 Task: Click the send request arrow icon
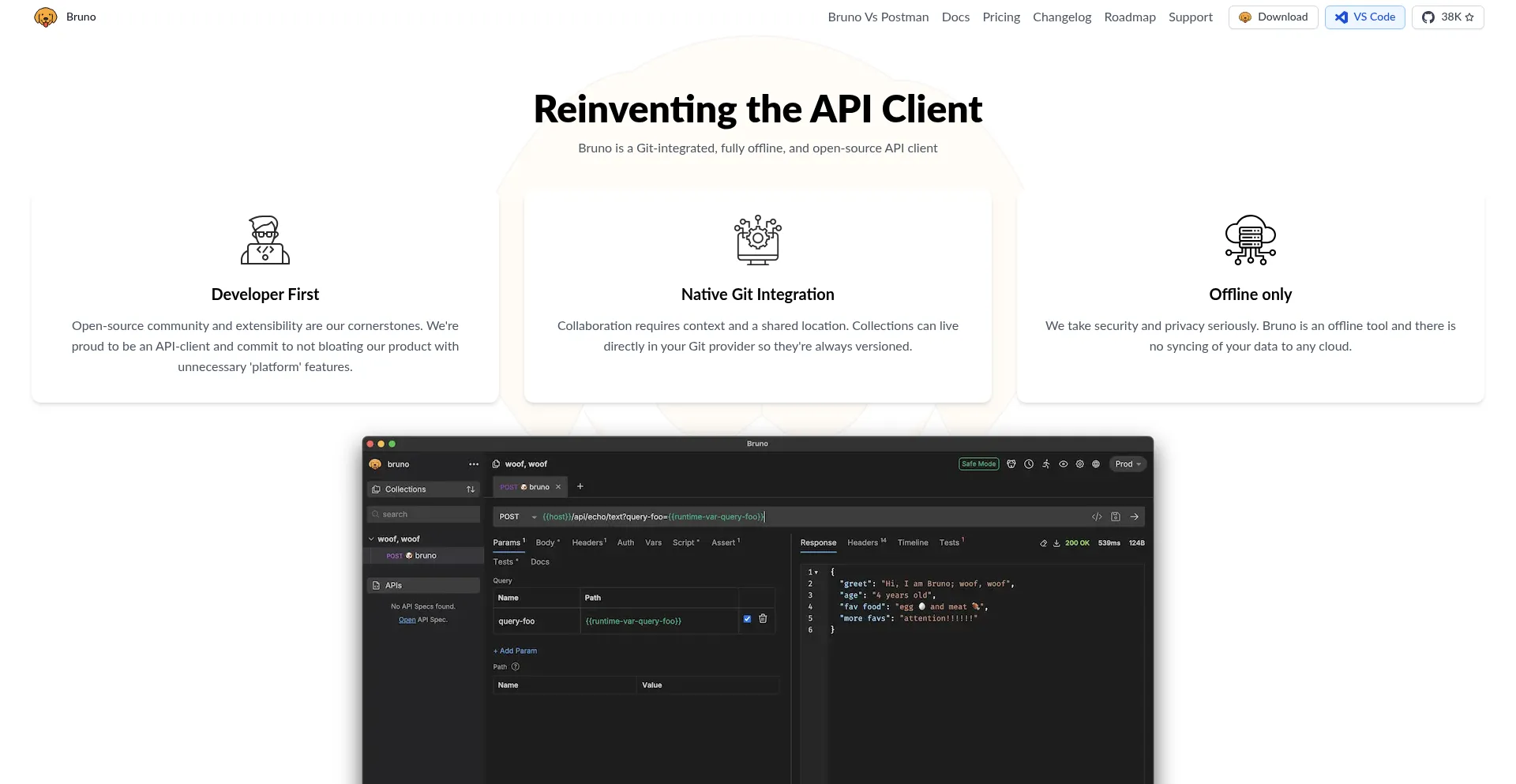(1135, 516)
